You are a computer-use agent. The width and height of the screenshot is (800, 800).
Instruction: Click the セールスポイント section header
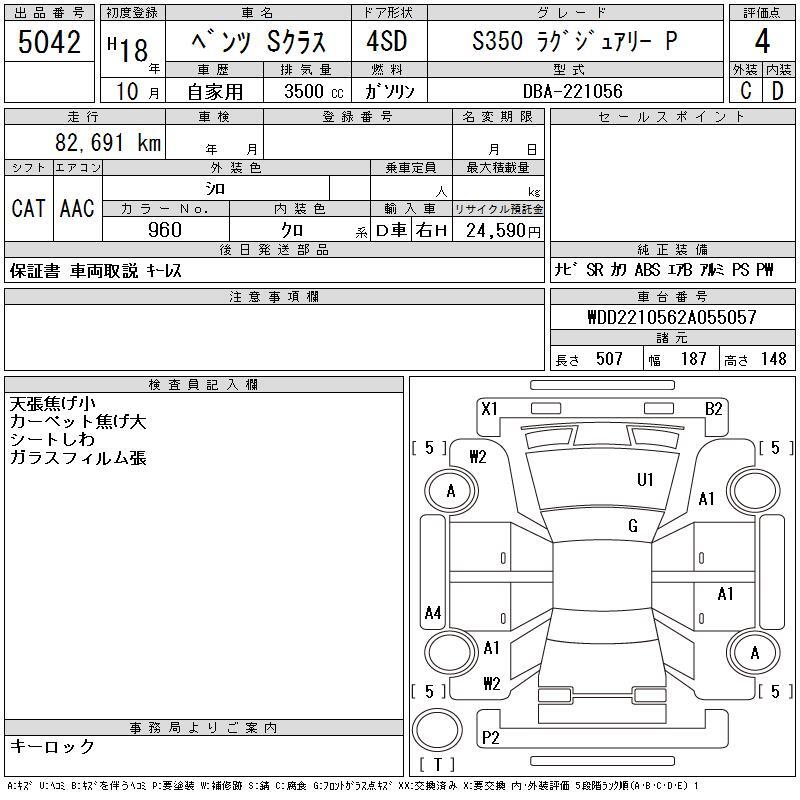pos(672,117)
